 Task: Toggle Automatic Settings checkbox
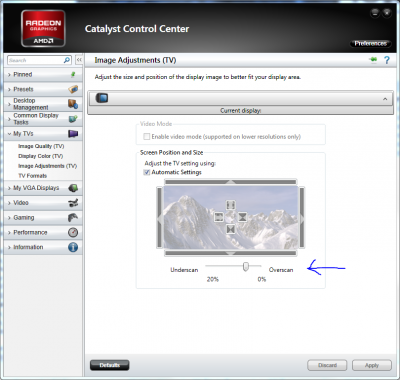point(146,172)
